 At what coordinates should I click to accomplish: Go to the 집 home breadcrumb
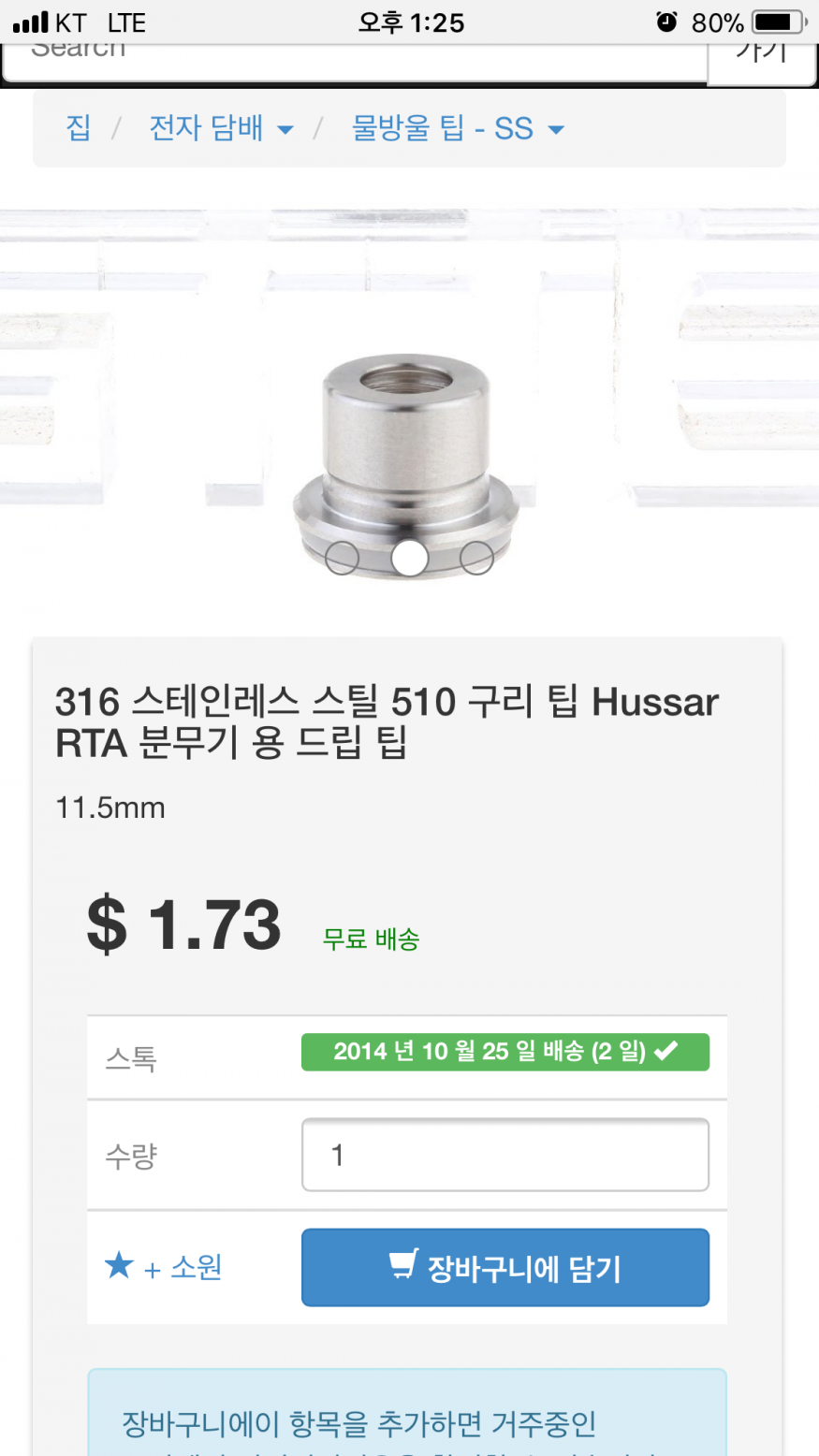pyautogui.click(x=79, y=128)
